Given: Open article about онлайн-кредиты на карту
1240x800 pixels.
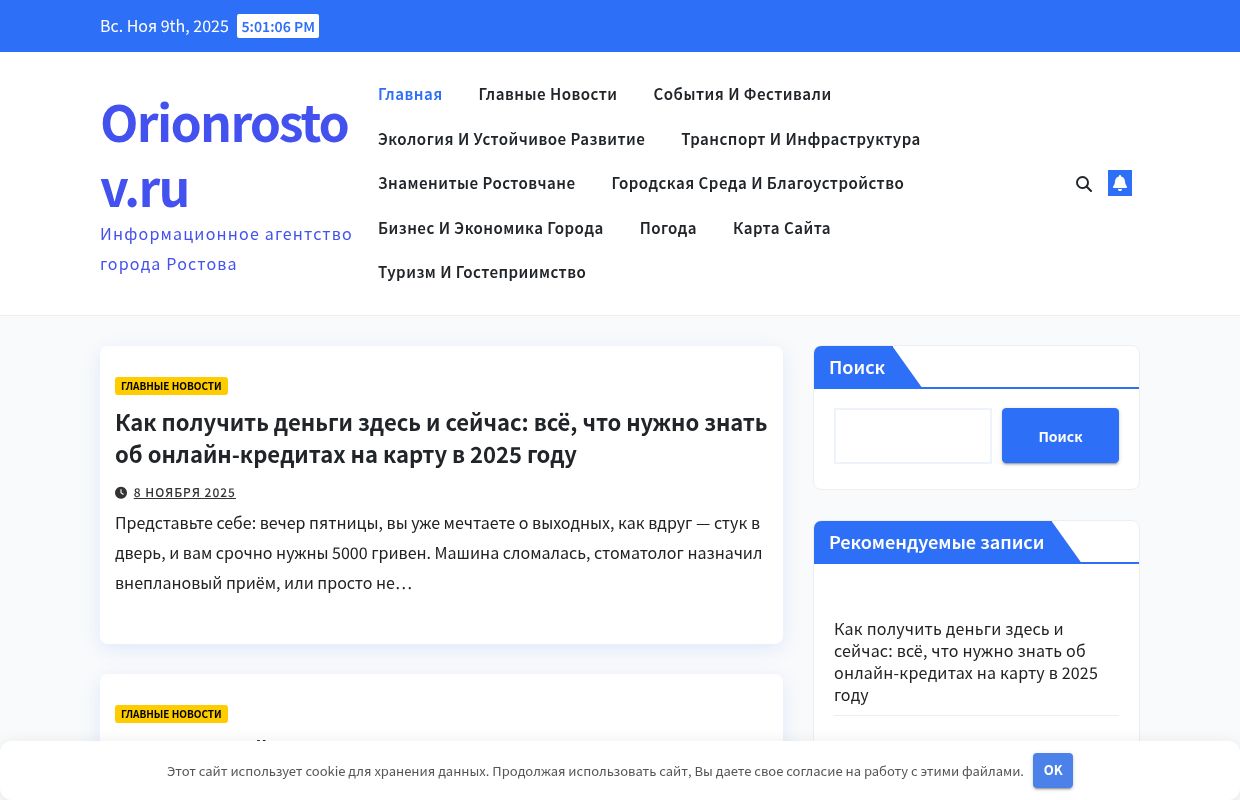Looking at the screenshot, I should click(441, 437).
